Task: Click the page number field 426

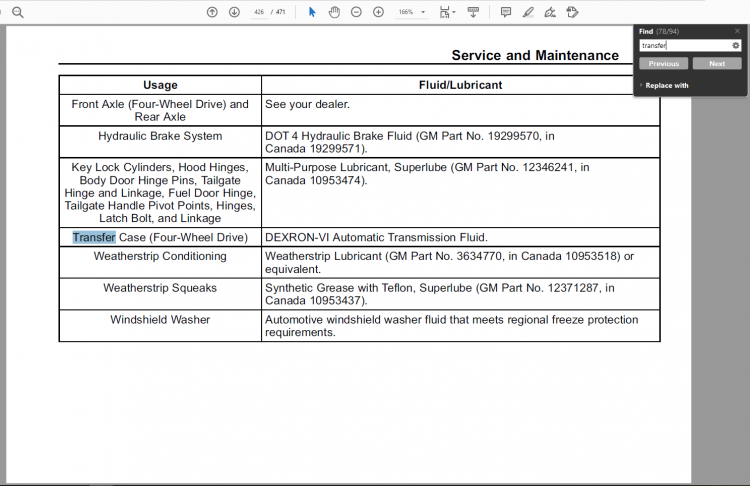Action: click(x=259, y=12)
